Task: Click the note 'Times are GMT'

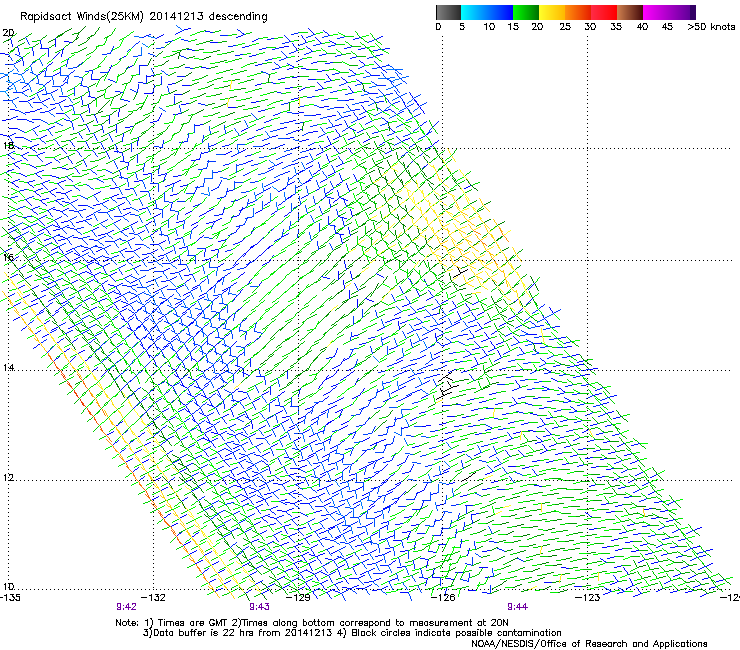Action: click(x=193, y=623)
